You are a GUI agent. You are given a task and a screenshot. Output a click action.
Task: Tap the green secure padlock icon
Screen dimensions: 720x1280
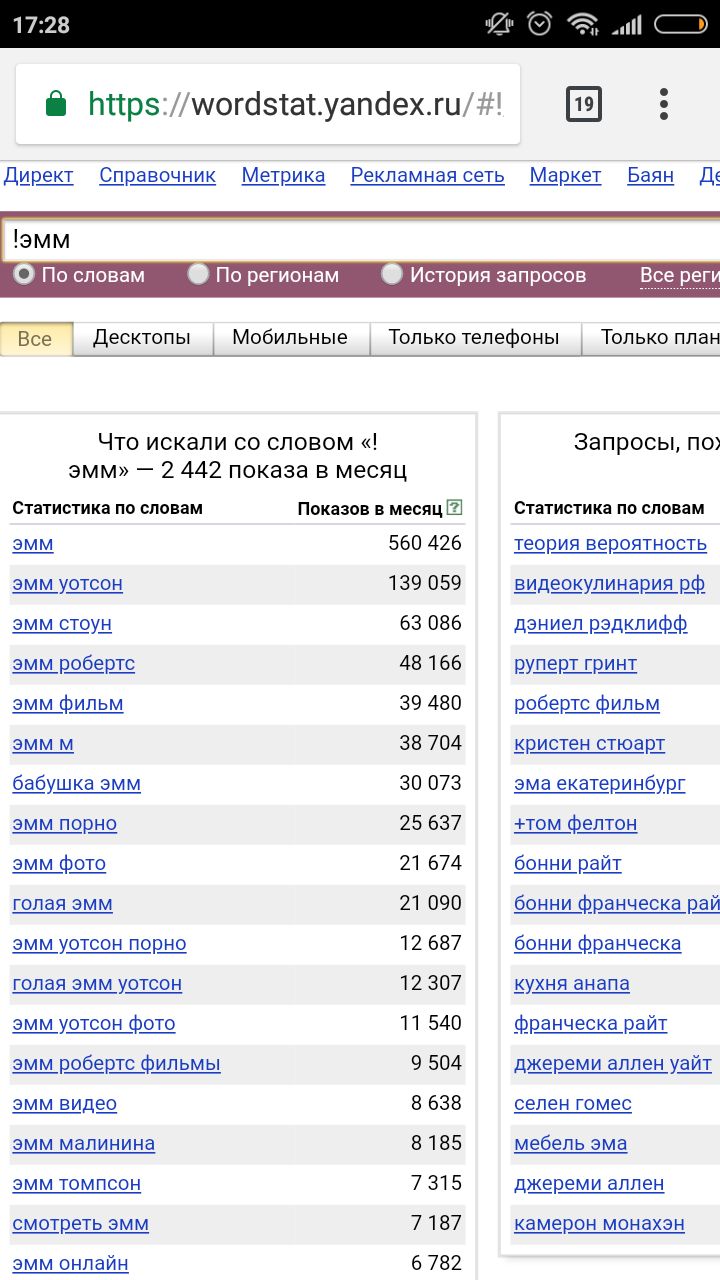(x=56, y=104)
